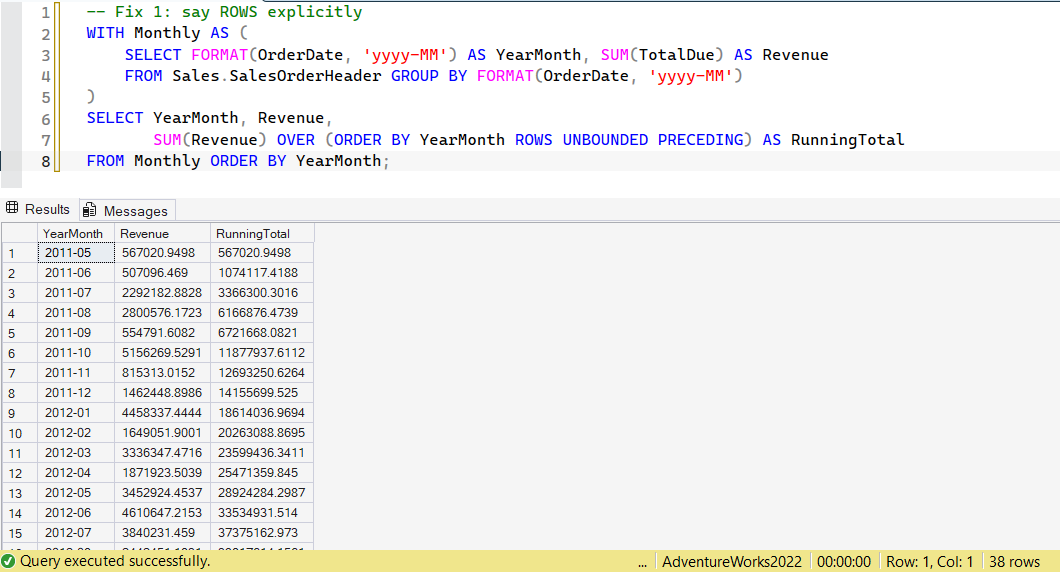Select the cell '2011-06'
This screenshot has width=1060, height=572.
pos(76,272)
